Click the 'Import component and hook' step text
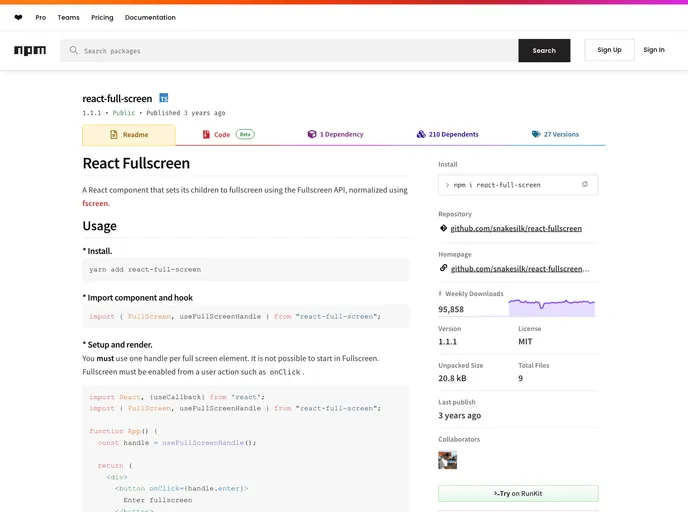The image size is (688, 512). tap(140, 297)
